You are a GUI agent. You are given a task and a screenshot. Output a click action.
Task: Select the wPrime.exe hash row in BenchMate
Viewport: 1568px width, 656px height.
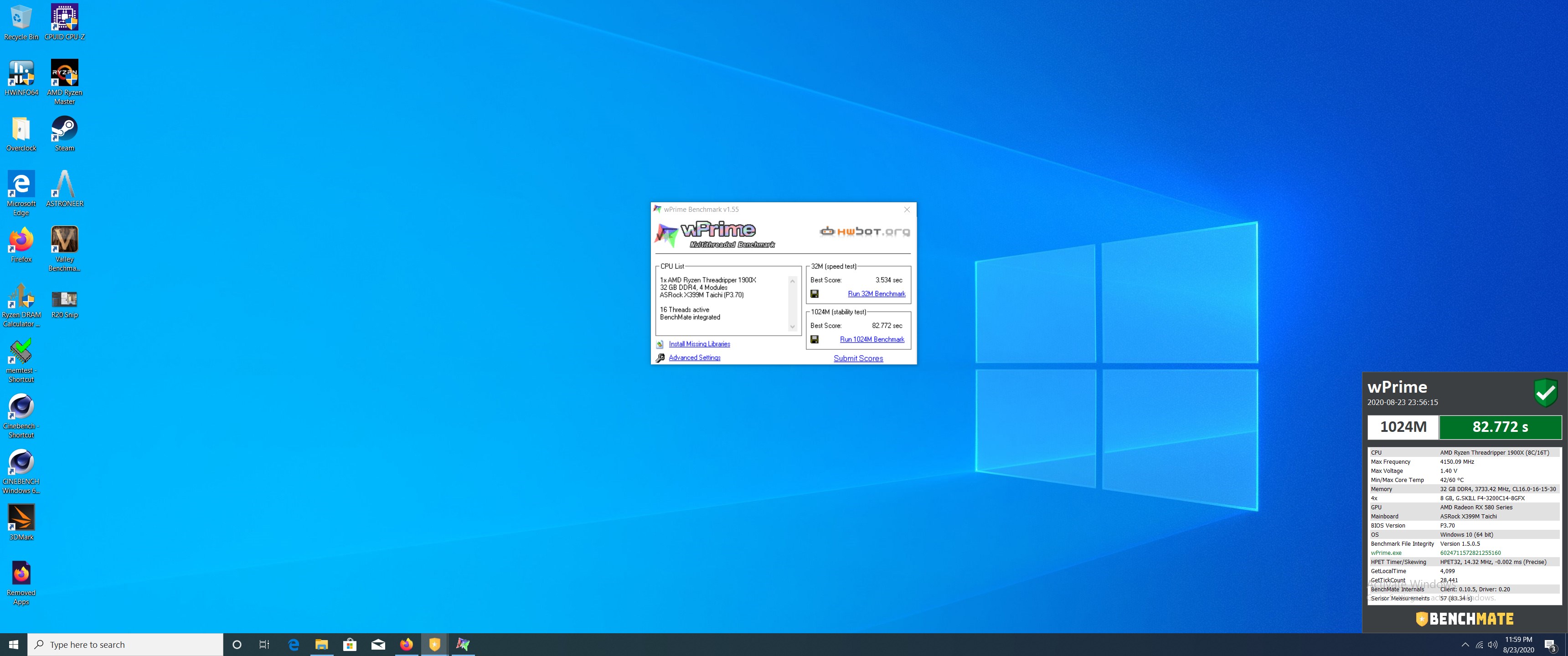click(x=1465, y=553)
